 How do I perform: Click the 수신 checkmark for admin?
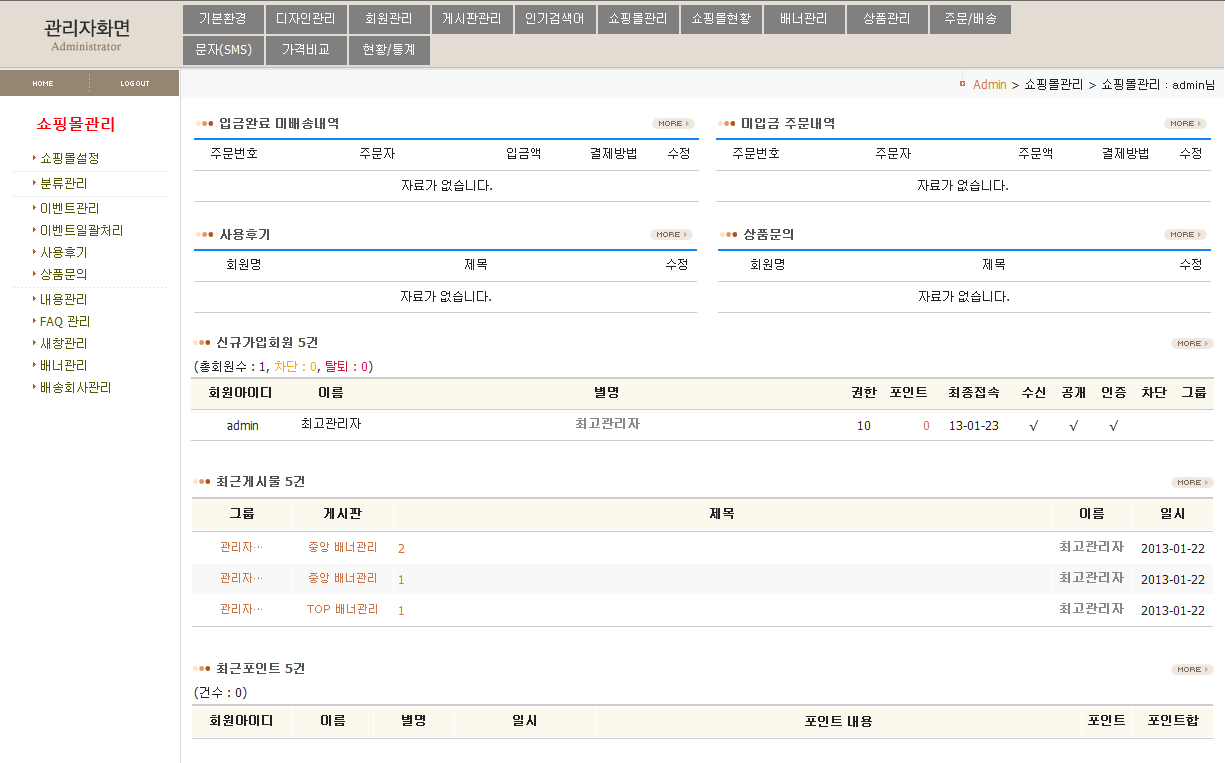click(x=1033, y=426)
